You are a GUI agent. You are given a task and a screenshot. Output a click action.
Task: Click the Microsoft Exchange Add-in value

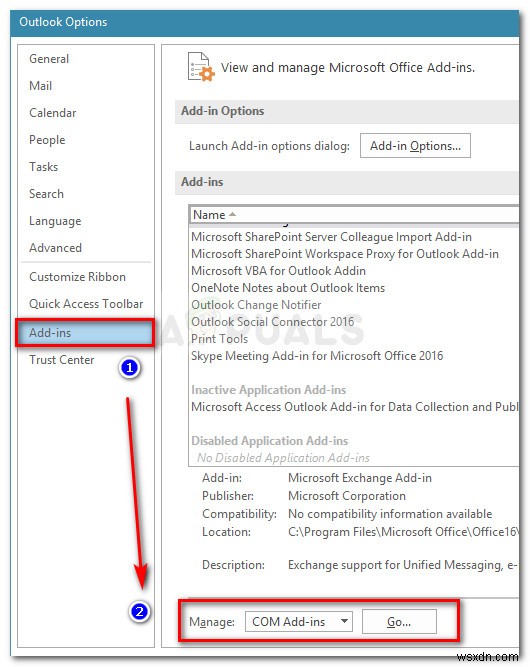point(360,478)
